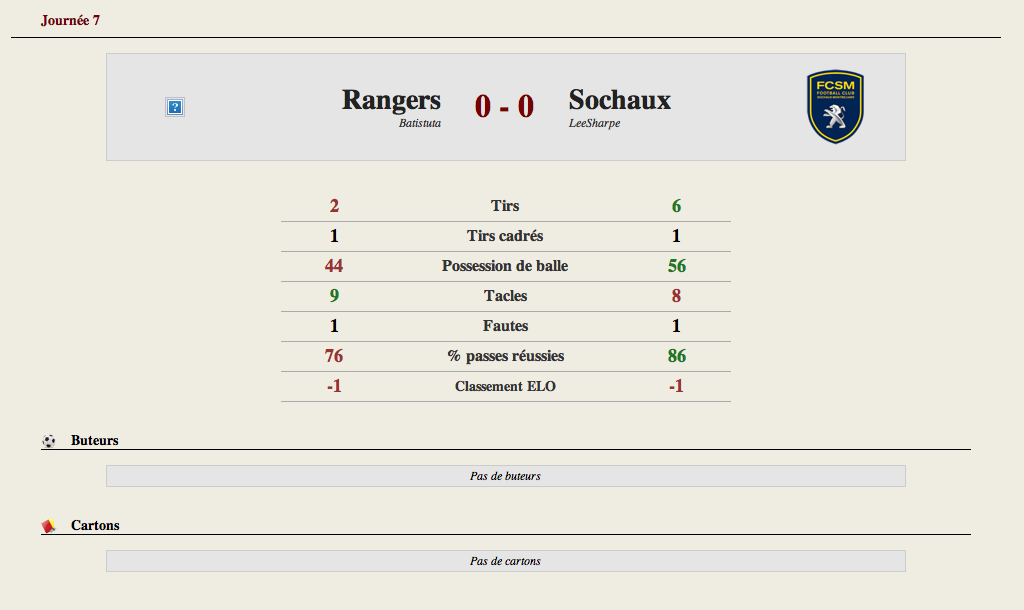
Task: Click the Pas de buteurs box
Action: (505, 476)
